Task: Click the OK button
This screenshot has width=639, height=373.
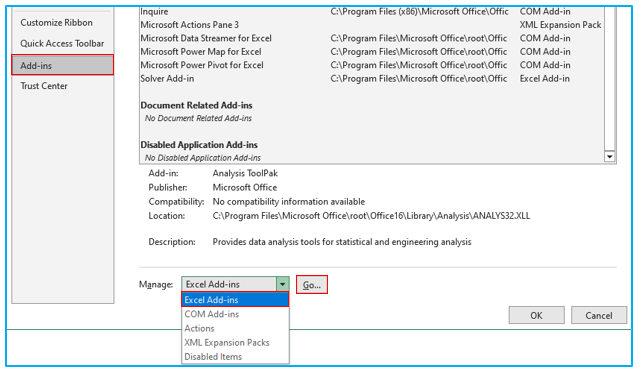Action: [x=536, y=315]
